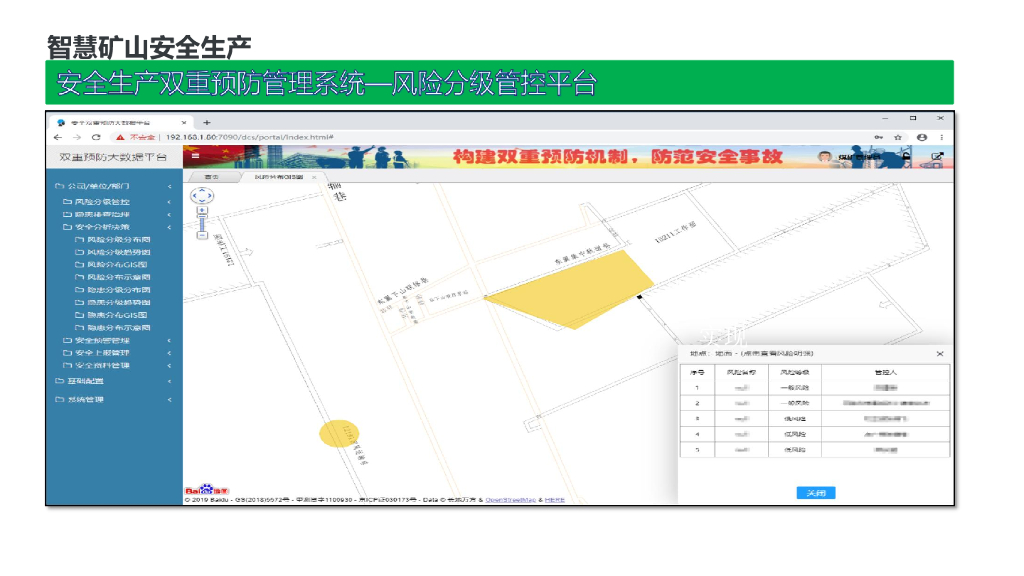Click the map zoom-out minus button
1024x576 pixels.
click(202, 236)
